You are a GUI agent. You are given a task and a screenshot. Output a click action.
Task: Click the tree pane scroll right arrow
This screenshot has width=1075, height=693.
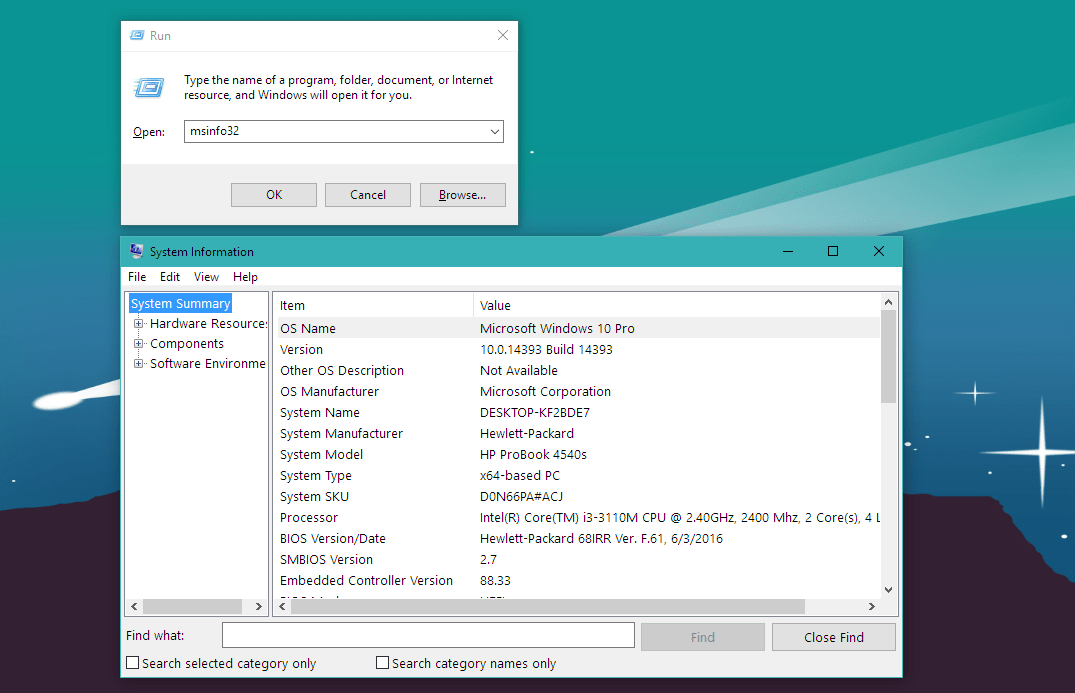coord(258,607)
